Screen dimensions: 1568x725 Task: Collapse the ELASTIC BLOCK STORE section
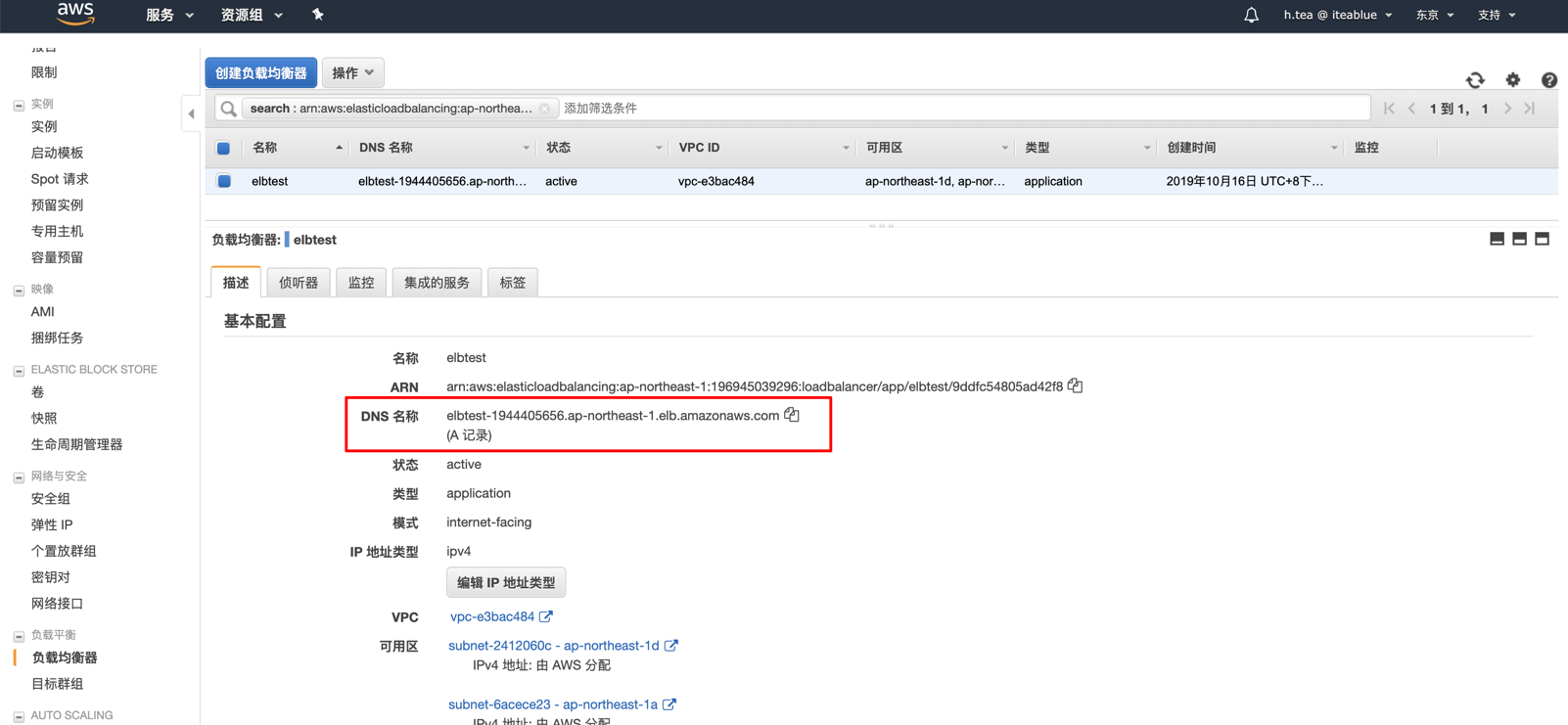tap(19, 370)
